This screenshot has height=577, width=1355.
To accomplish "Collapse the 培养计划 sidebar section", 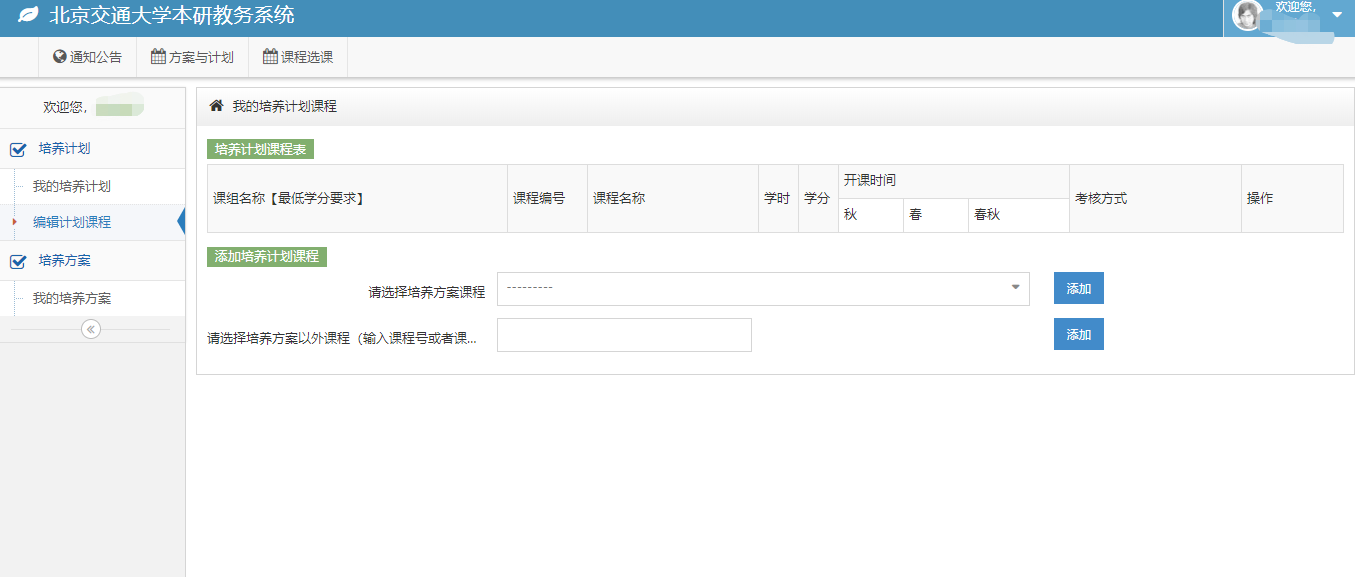I will click(64, 149).
